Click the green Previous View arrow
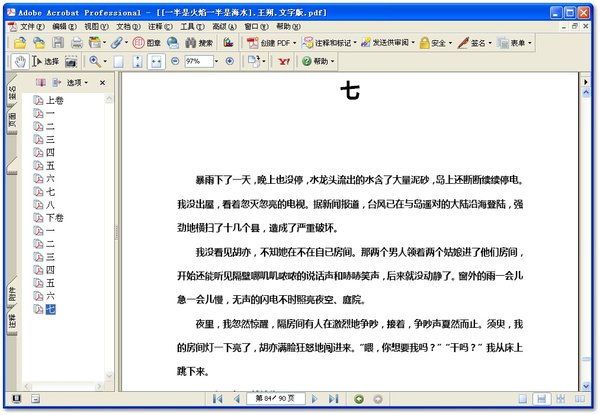Screen dimensions: 600x415 pos(359,399)
